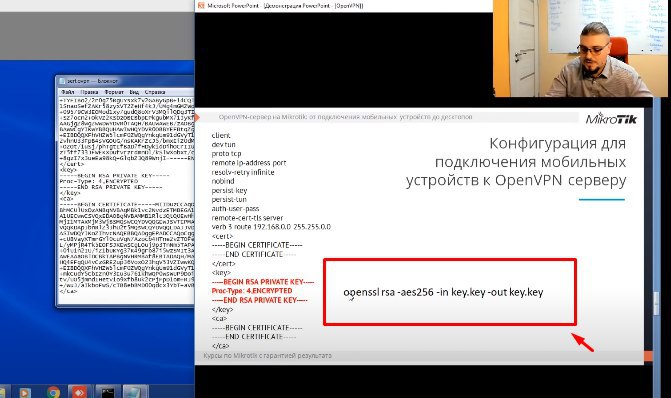Click 'Proc-Type: 4,ENCRYPTED' in Notepad text
671x398 pixels.
98,181
